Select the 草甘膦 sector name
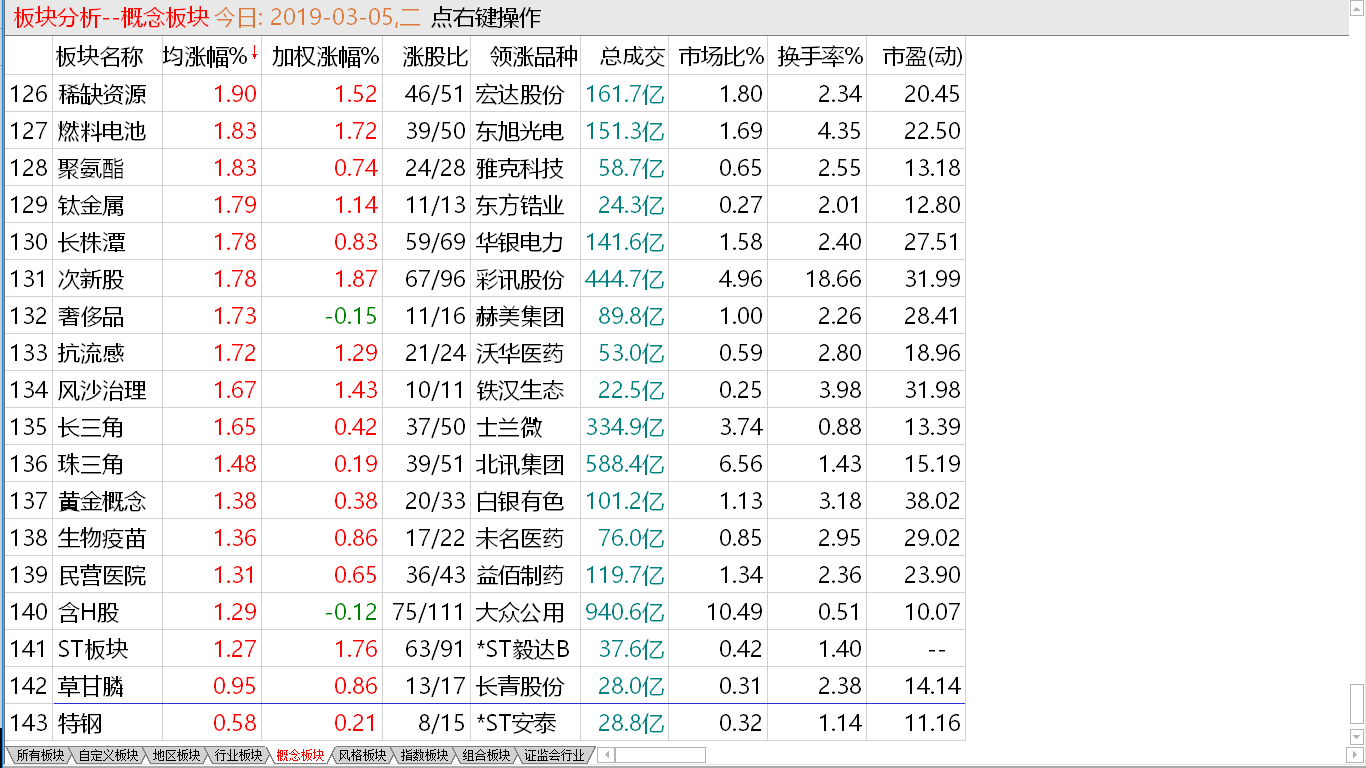The width and height of the screenshot is (1366, 768). click(91, 686)
